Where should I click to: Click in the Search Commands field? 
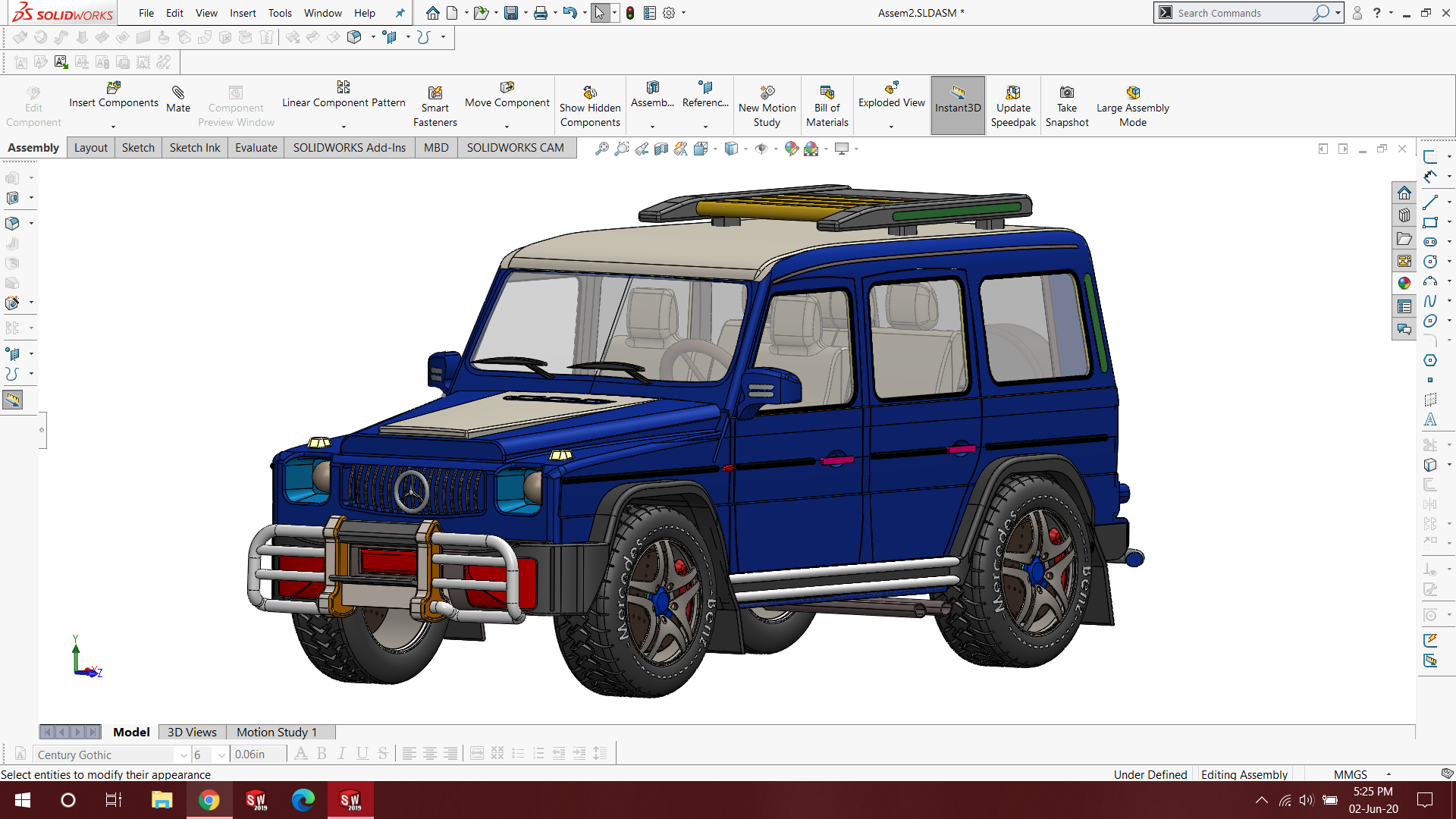click(1242, 13)
